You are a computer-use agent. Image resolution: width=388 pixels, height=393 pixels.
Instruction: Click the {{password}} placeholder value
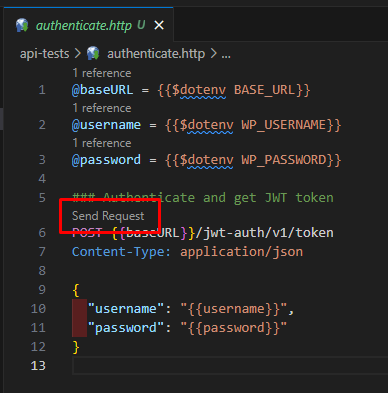point(234,328)
